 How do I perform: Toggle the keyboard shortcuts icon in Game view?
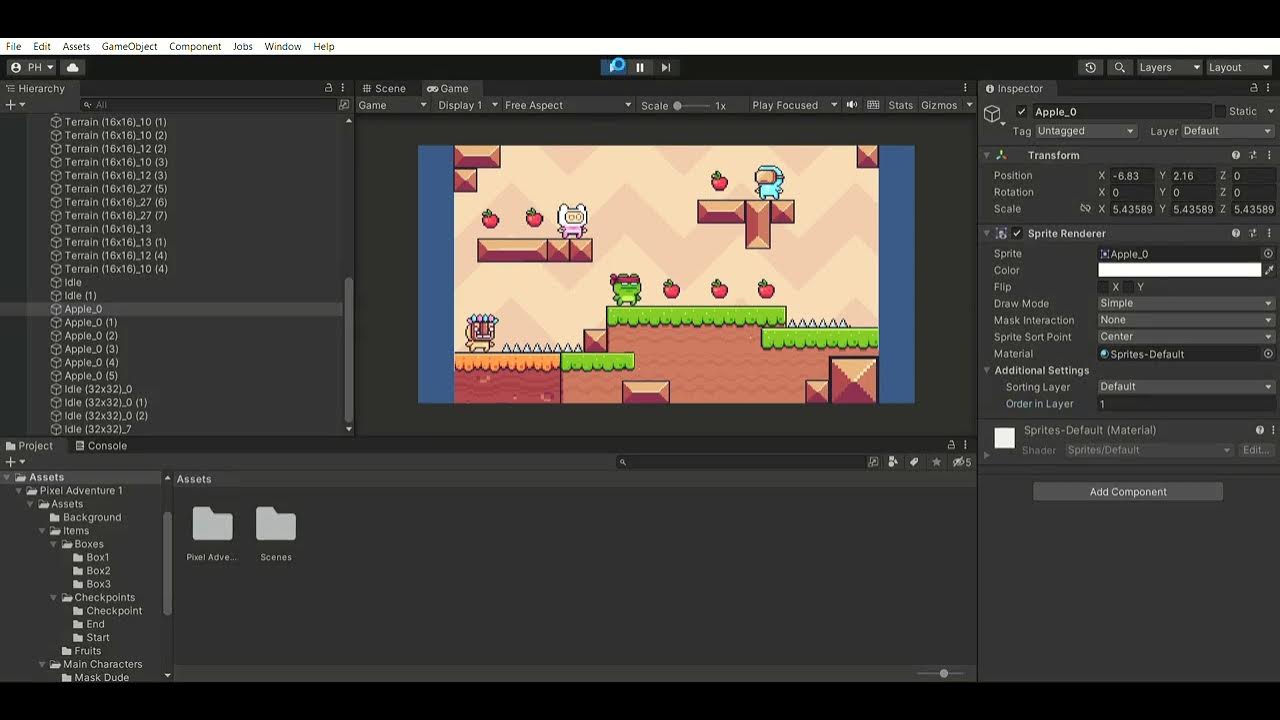873,105
